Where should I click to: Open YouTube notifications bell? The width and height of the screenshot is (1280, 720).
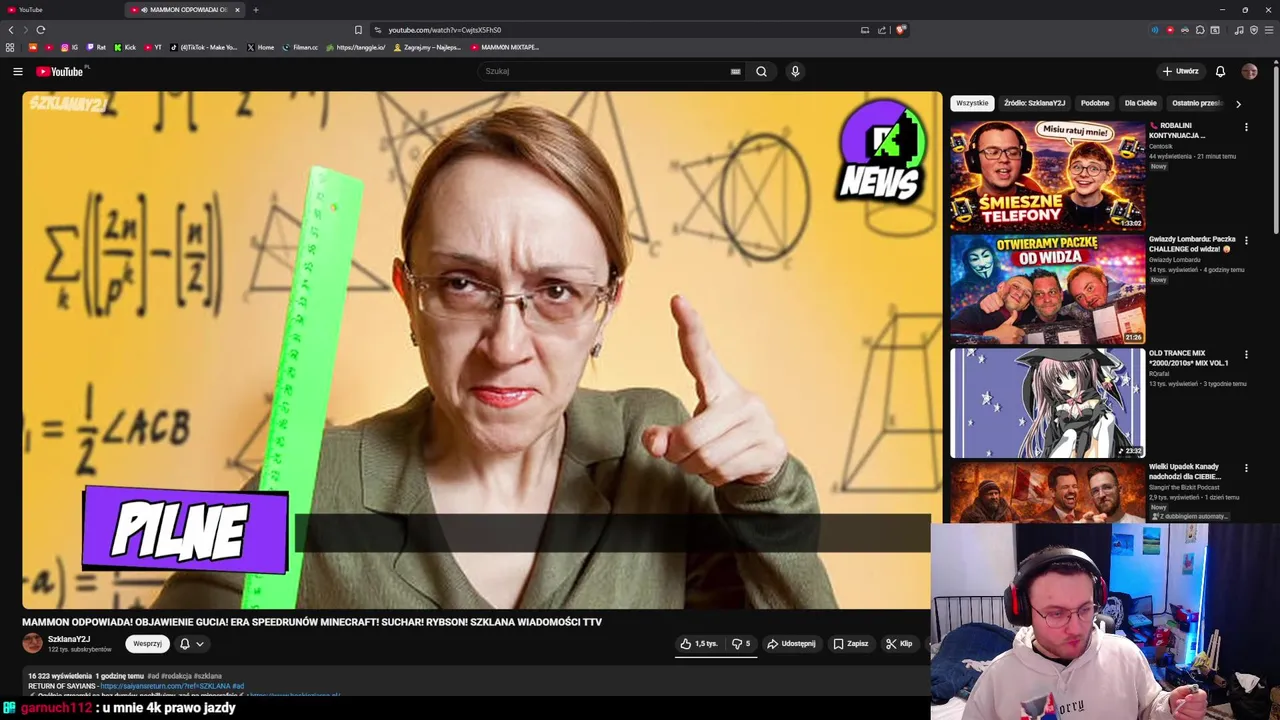click(x=1220, y=71)
